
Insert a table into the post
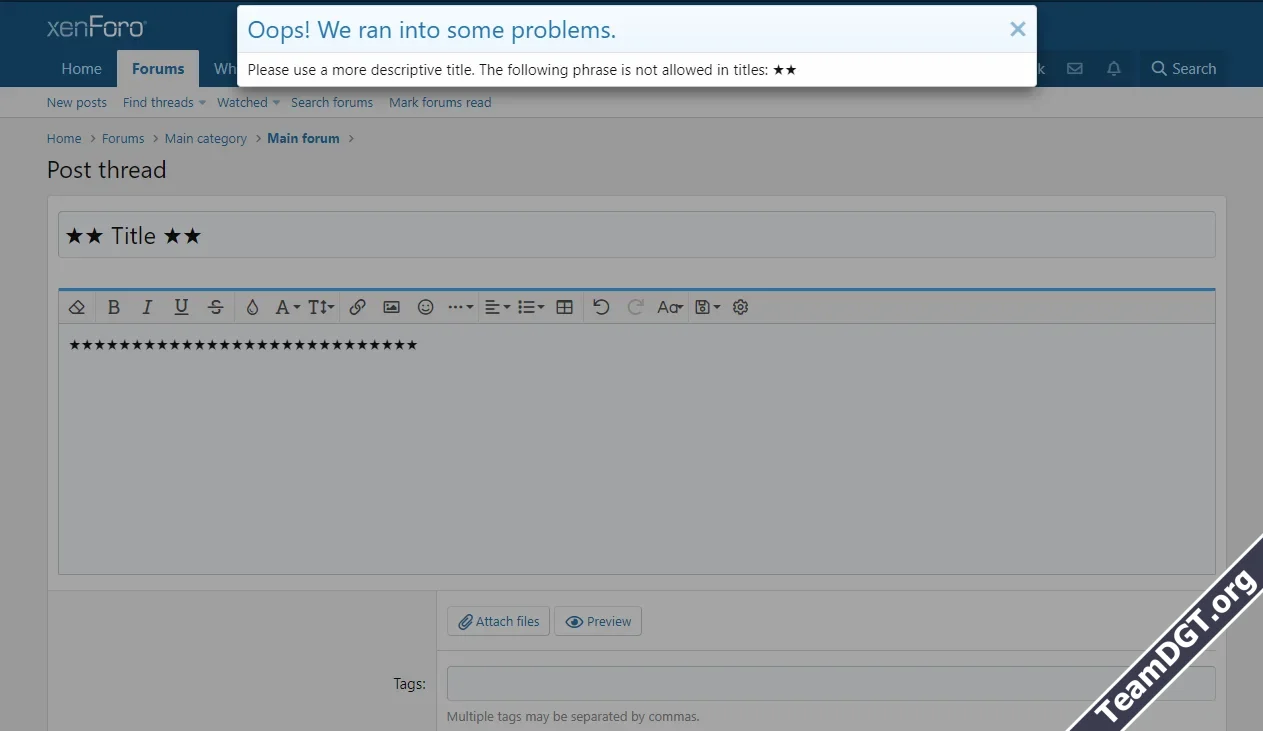coord(564,307)
